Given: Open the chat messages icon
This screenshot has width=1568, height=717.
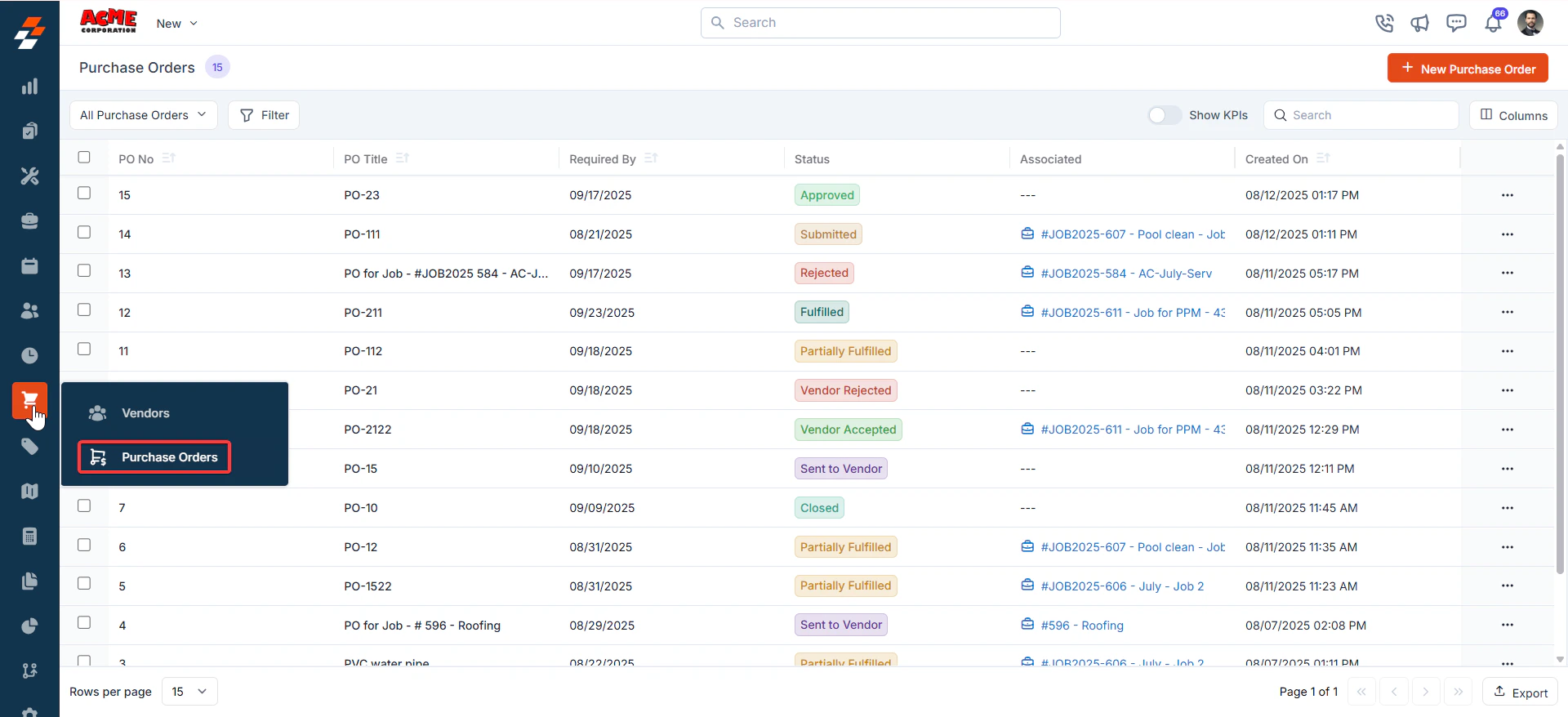Looking at the screenshot, I should tap(1456, 23).
